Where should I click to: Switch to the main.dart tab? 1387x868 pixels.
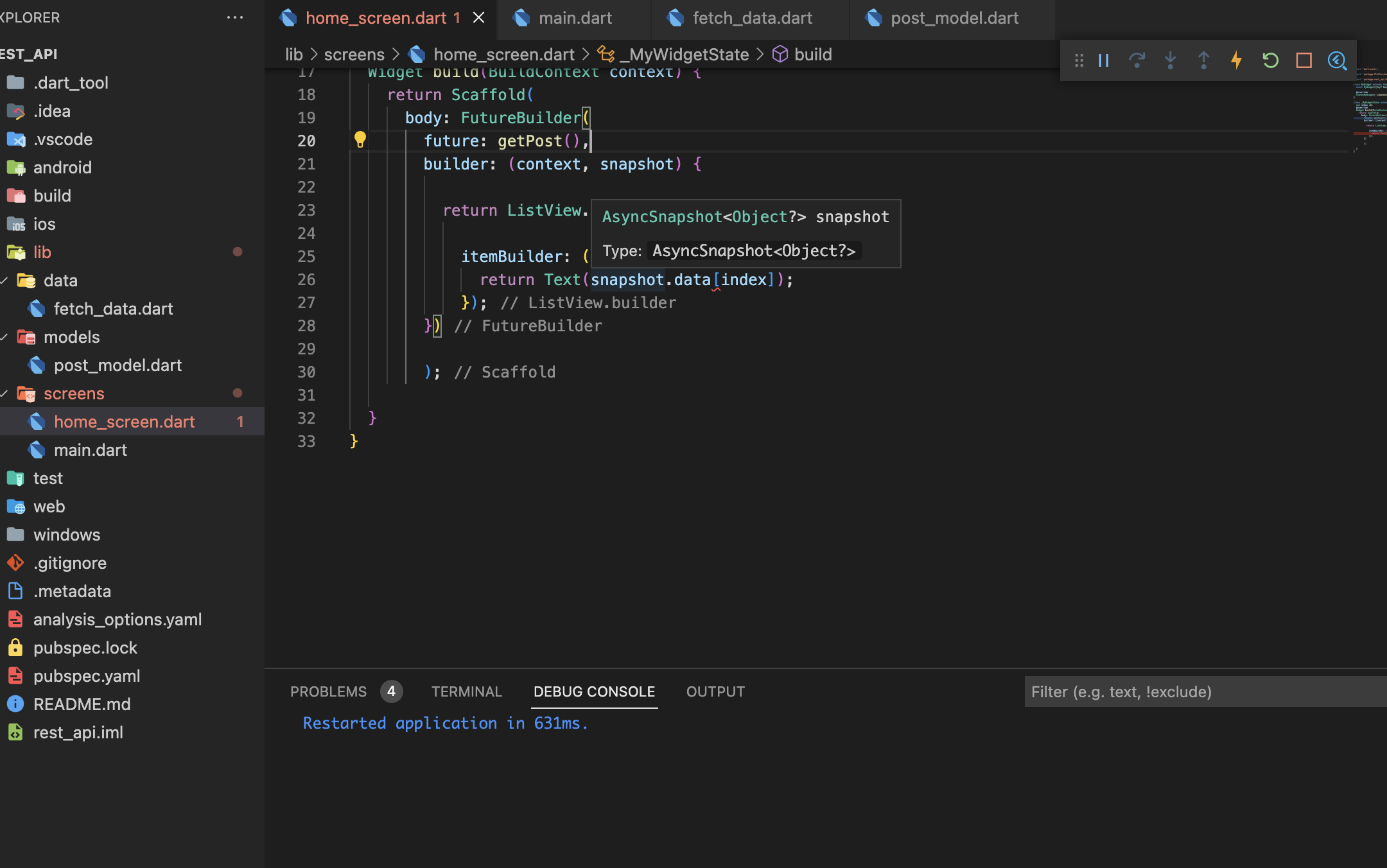[x=575, y=18]
